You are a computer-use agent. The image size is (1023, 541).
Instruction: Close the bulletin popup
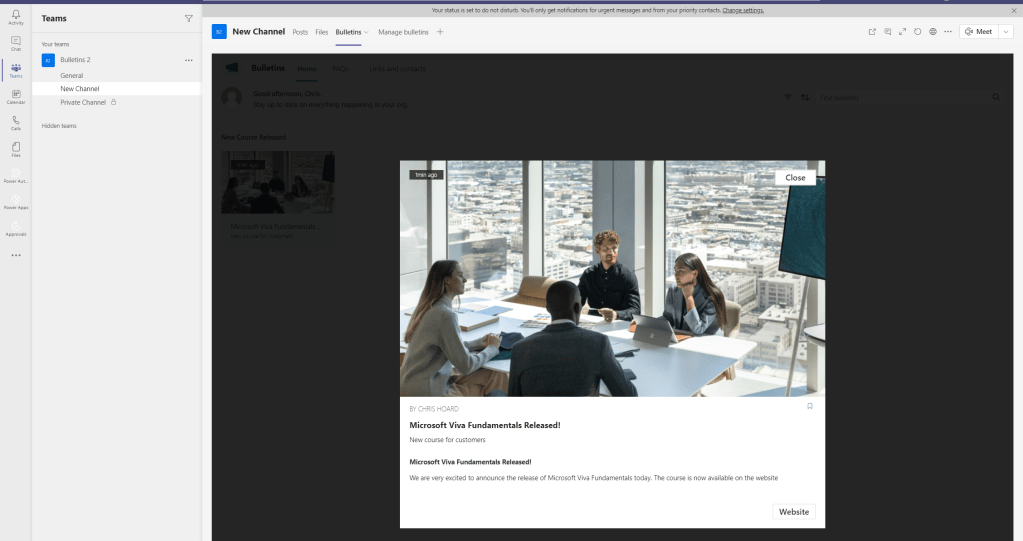(x=795, y=177)
